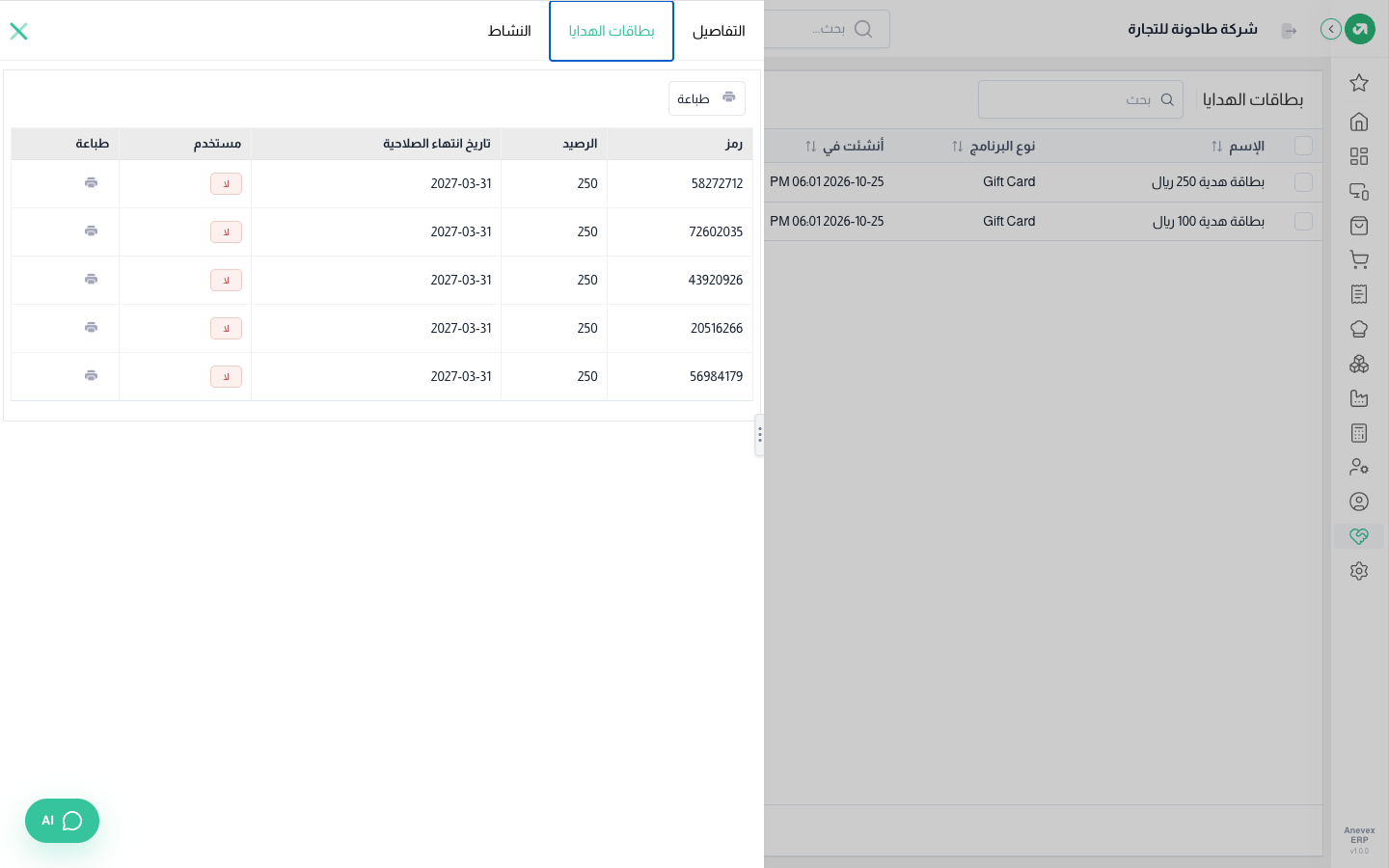Screen dimensions: 1389x868
Task: Open the calculator icon in sidebar
Action: [x=1359, y=433]
